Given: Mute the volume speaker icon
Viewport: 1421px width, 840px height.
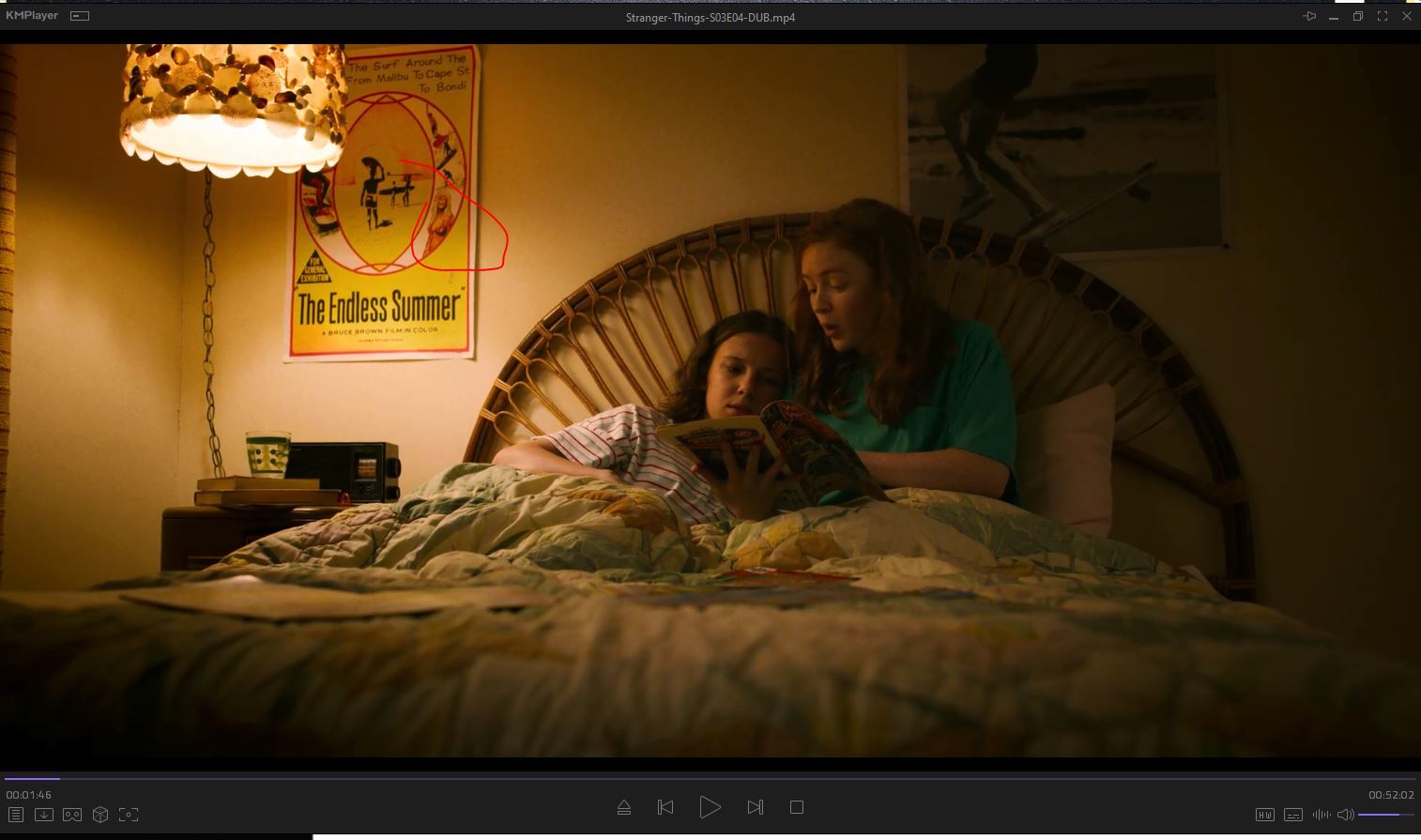Looking at the screenshot, I should [1345, 815].
